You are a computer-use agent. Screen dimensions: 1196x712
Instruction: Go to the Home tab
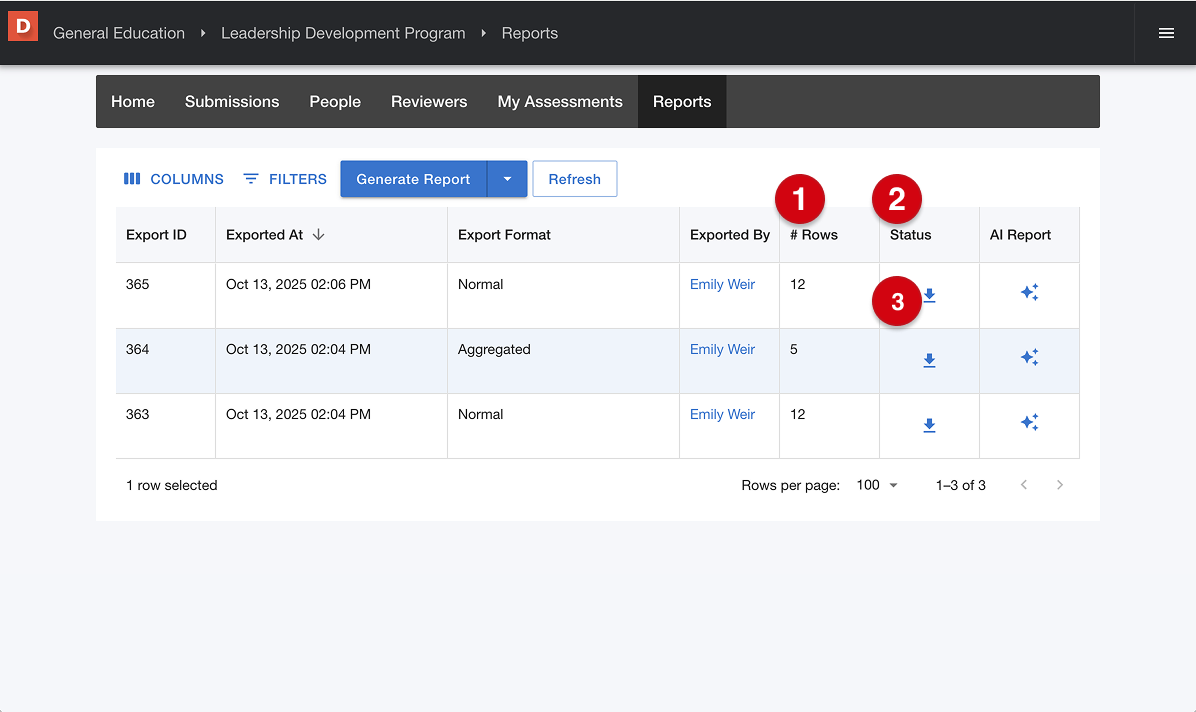click(x=133, y=101)
